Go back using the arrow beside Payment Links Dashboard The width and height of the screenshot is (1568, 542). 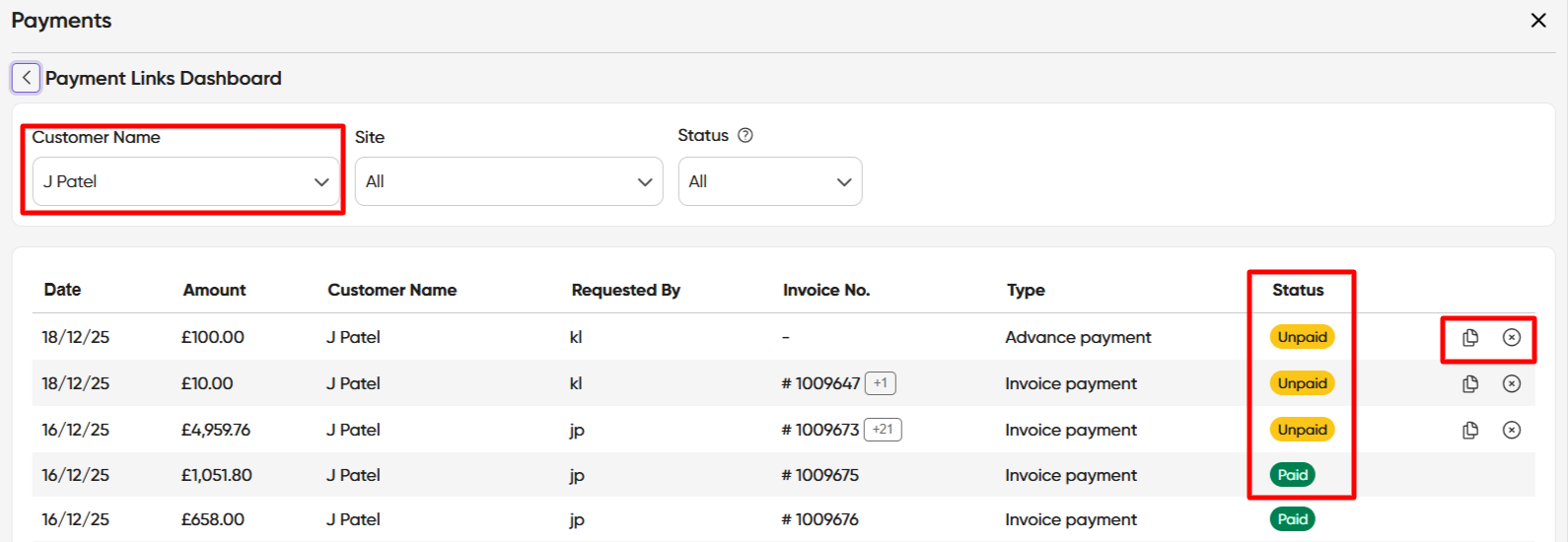[26, 78]
